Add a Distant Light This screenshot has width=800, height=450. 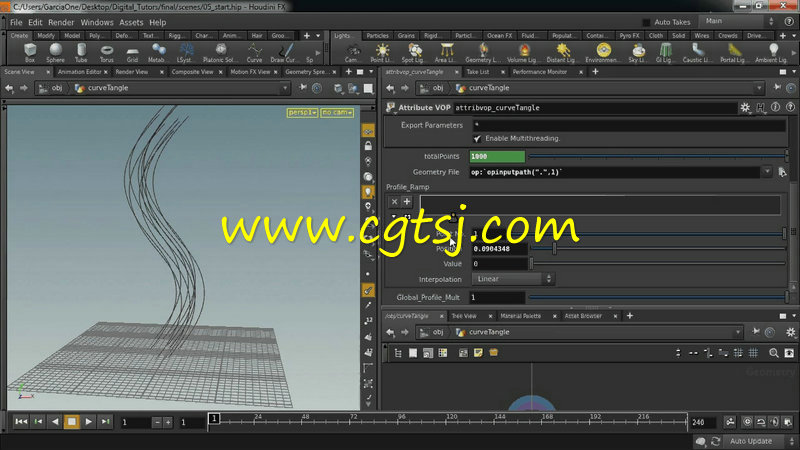562,52
